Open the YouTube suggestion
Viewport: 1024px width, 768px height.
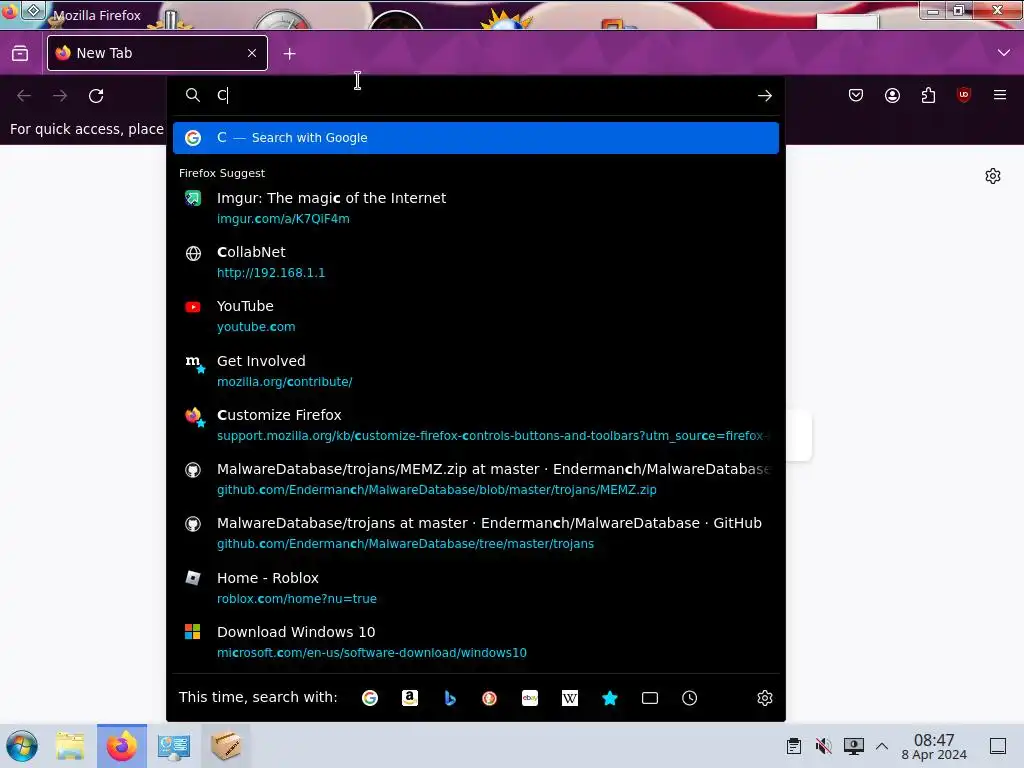pos(475,316)
